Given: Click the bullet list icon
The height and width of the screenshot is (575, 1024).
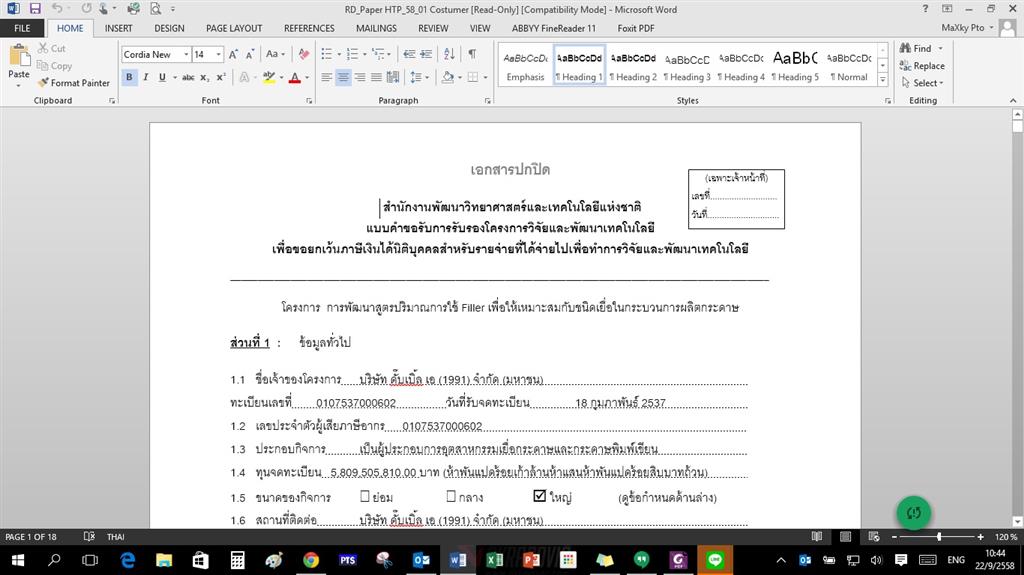Looking at the screenshot, I should [x=327, y=54].
